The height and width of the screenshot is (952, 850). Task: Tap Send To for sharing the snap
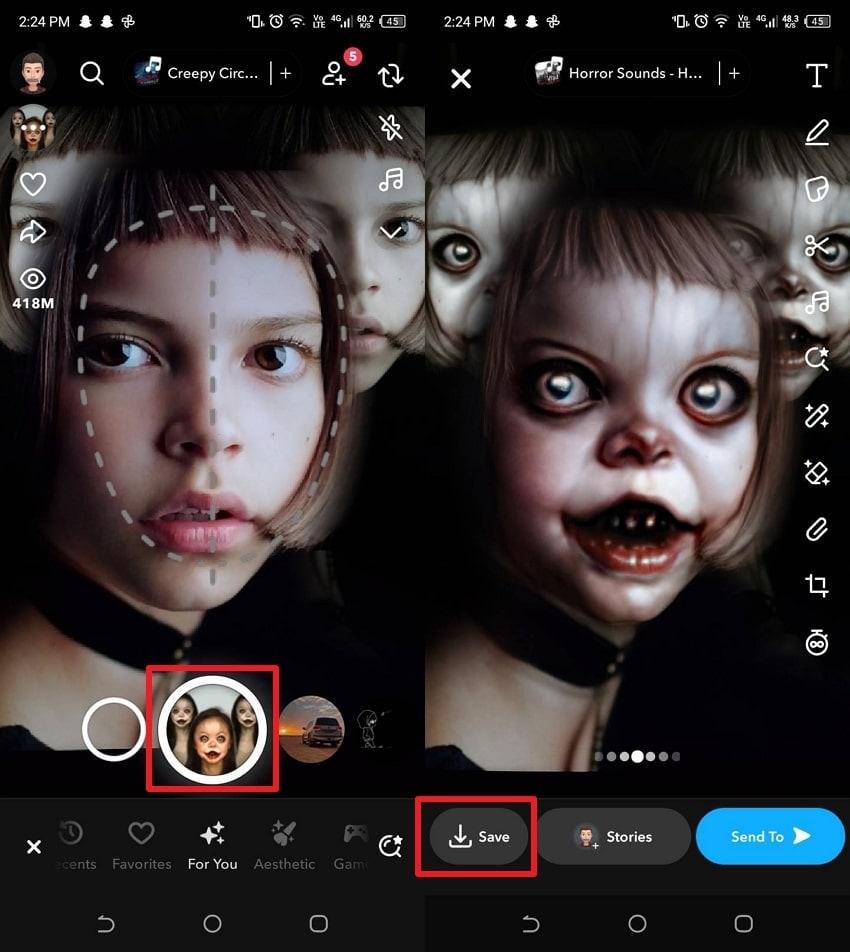770,837
